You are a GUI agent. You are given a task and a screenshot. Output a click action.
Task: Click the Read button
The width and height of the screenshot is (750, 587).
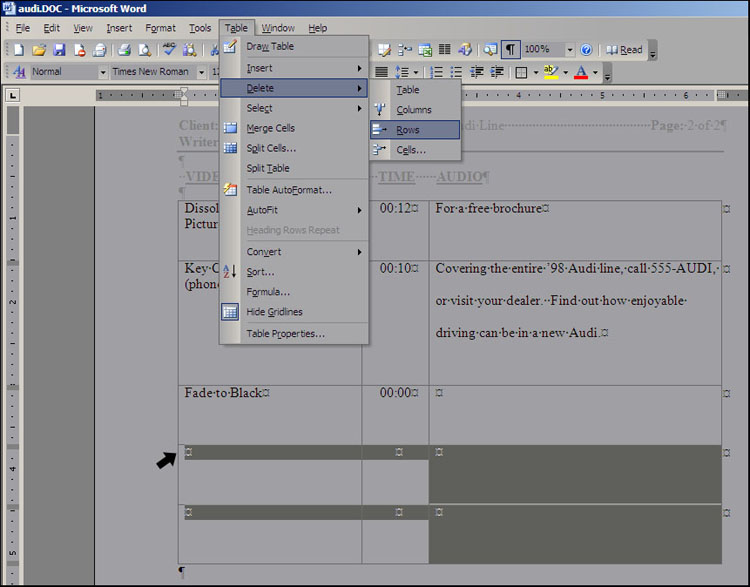pos(624,50)
